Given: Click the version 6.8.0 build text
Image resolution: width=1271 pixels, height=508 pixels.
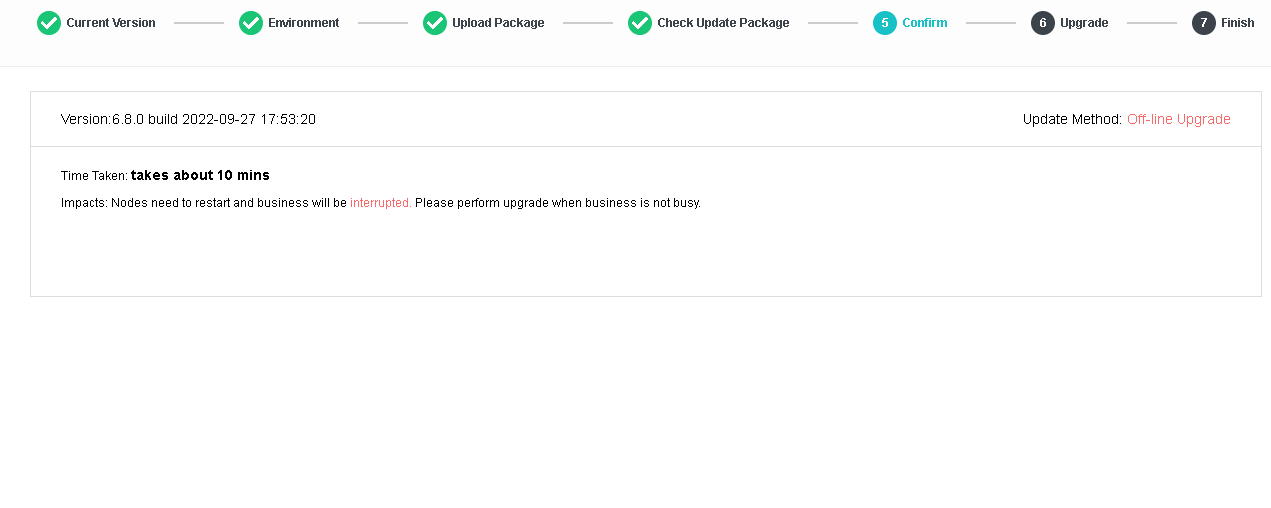Looking at the screenshot, I should [x=188, y=119].
